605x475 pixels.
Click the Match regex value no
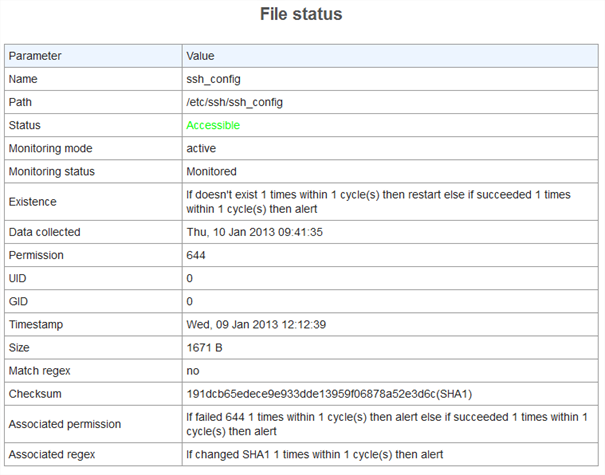coord(193,370)
